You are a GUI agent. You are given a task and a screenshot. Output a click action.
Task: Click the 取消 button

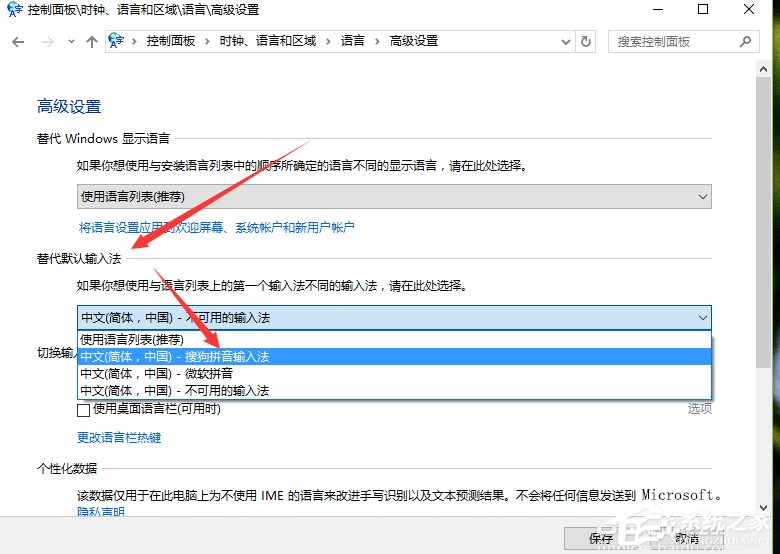(687, 539)
